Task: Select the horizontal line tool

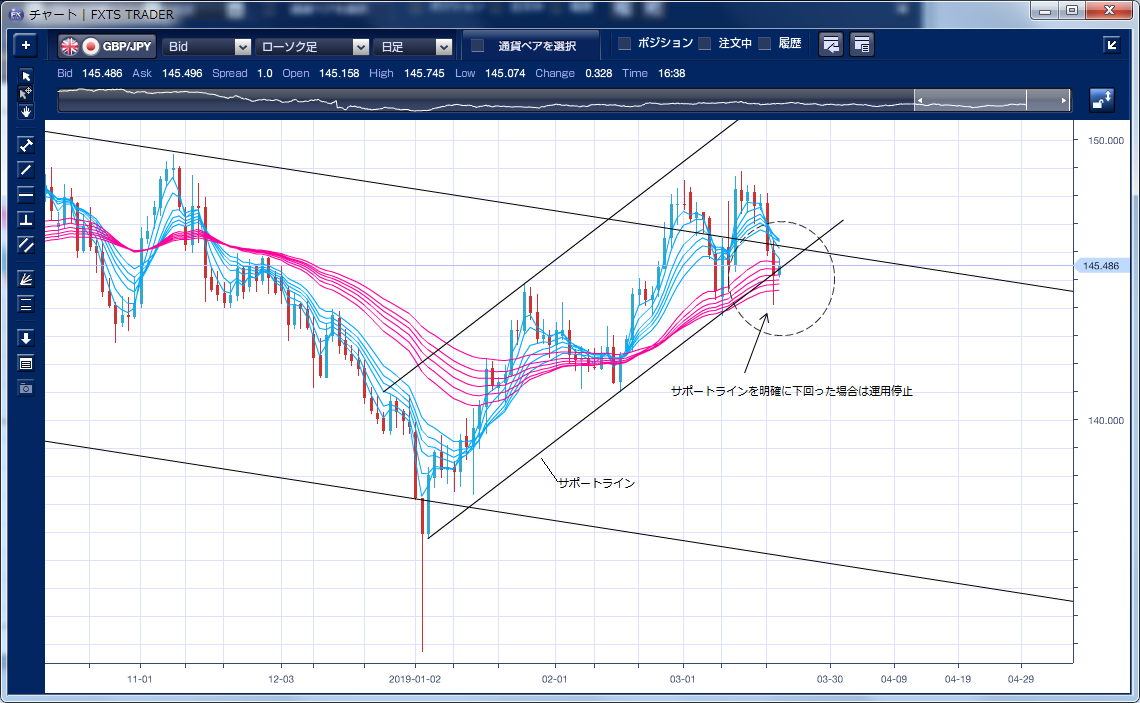Action: [x=25, y=194]
